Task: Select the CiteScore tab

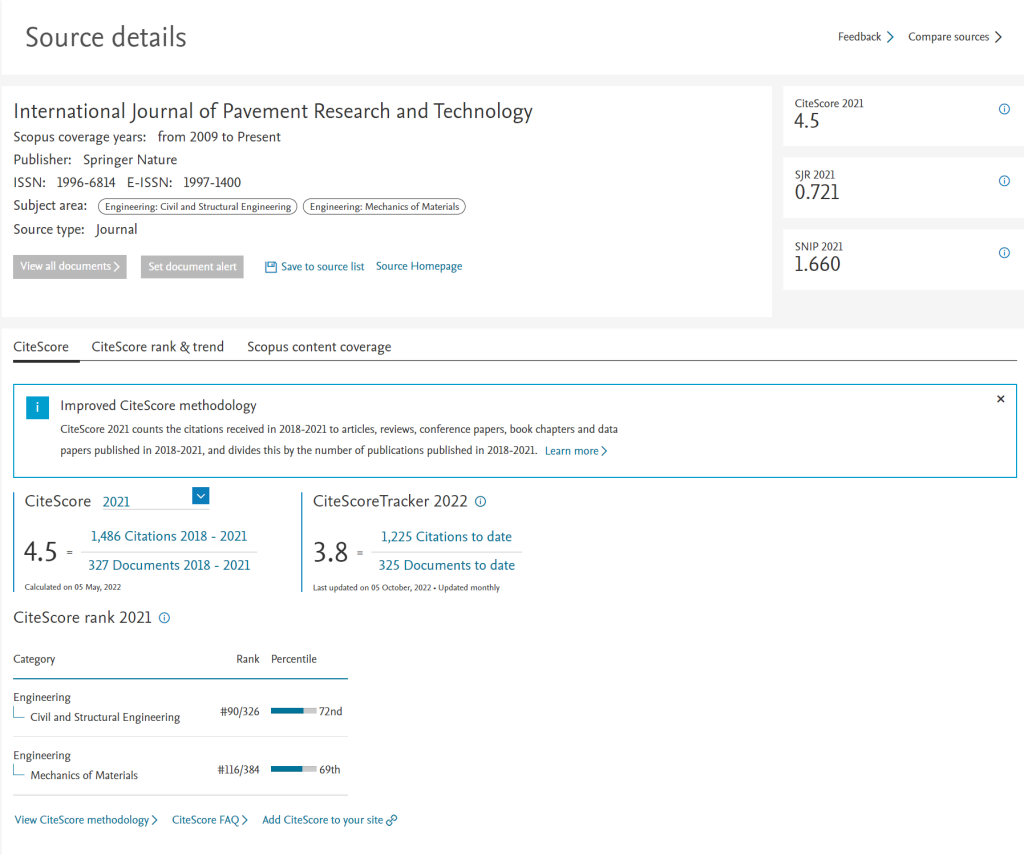Action: [x=41, y=347]
